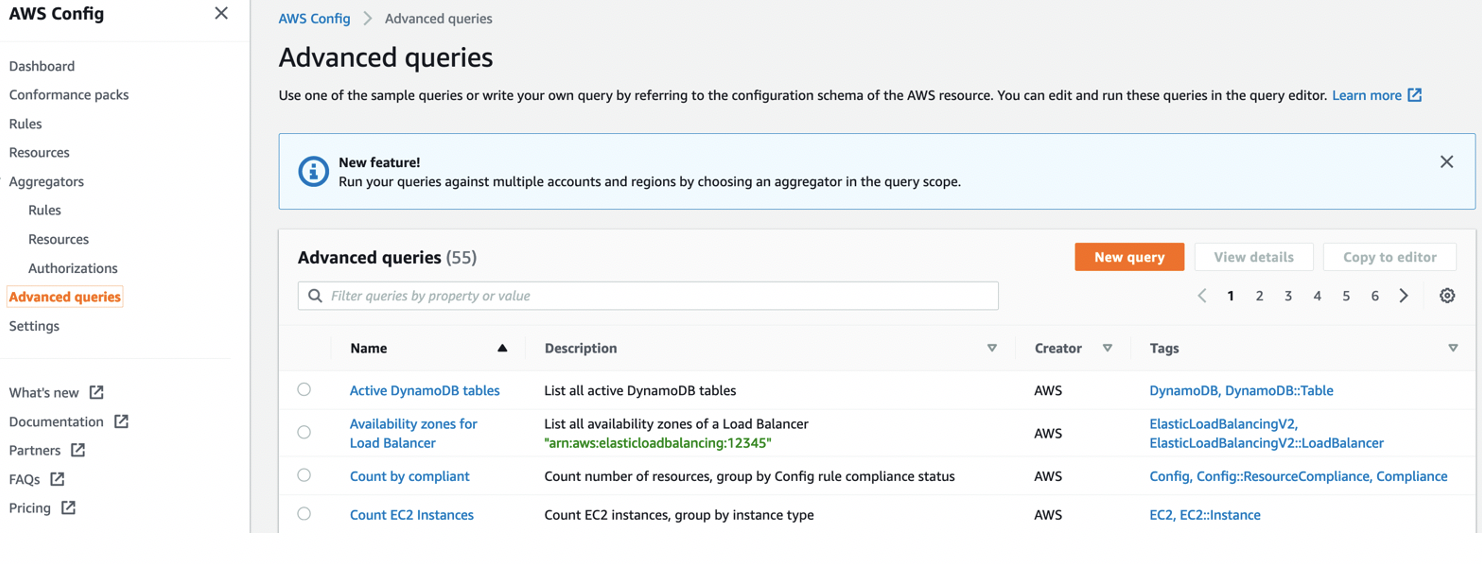Screen dimensions: 1482x564
Task: Click 'Count EC2 instances, group by instance type' text
Action: 679,515
